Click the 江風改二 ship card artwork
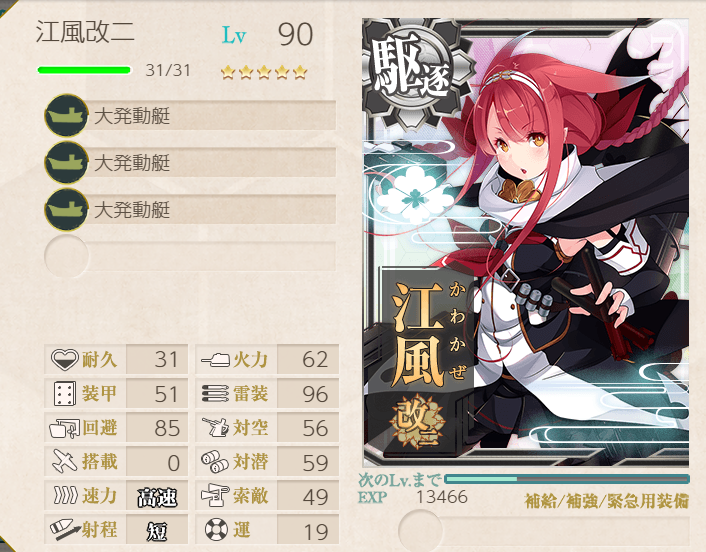Screen dimensions: 706x552 (x=525, y=242)
